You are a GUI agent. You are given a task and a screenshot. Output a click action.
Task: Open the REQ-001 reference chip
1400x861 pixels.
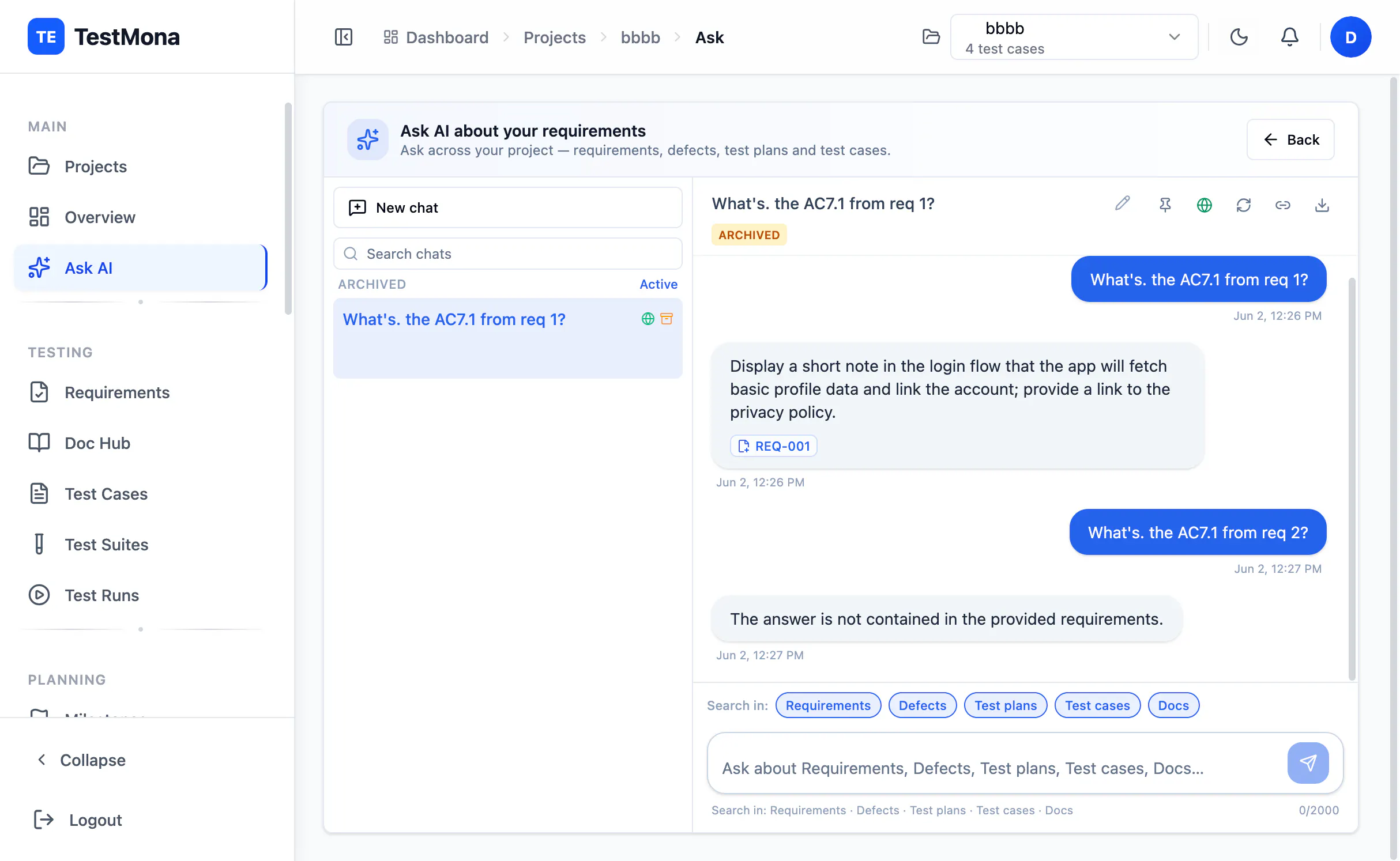773,446
